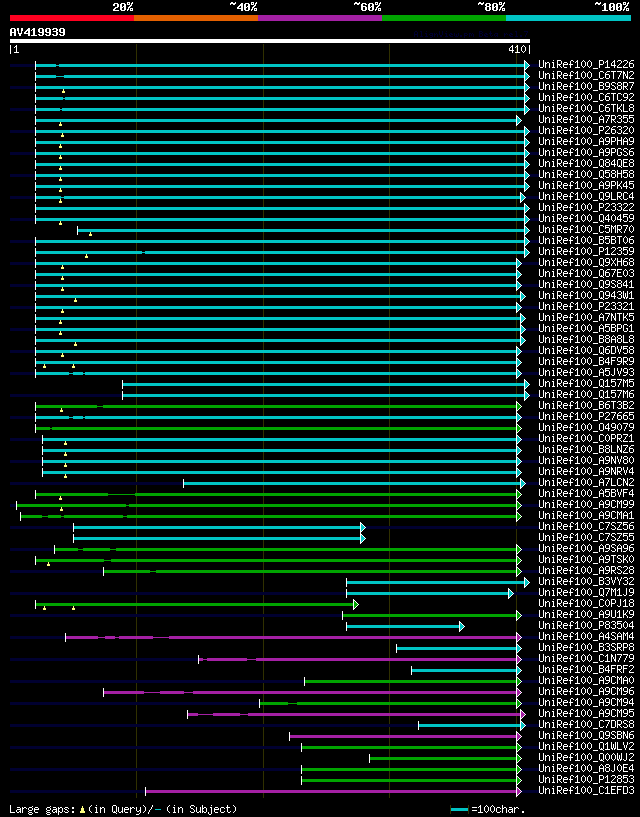
Task: Click the orange ~40% legend color bar
Action: (x=196, y=18)
